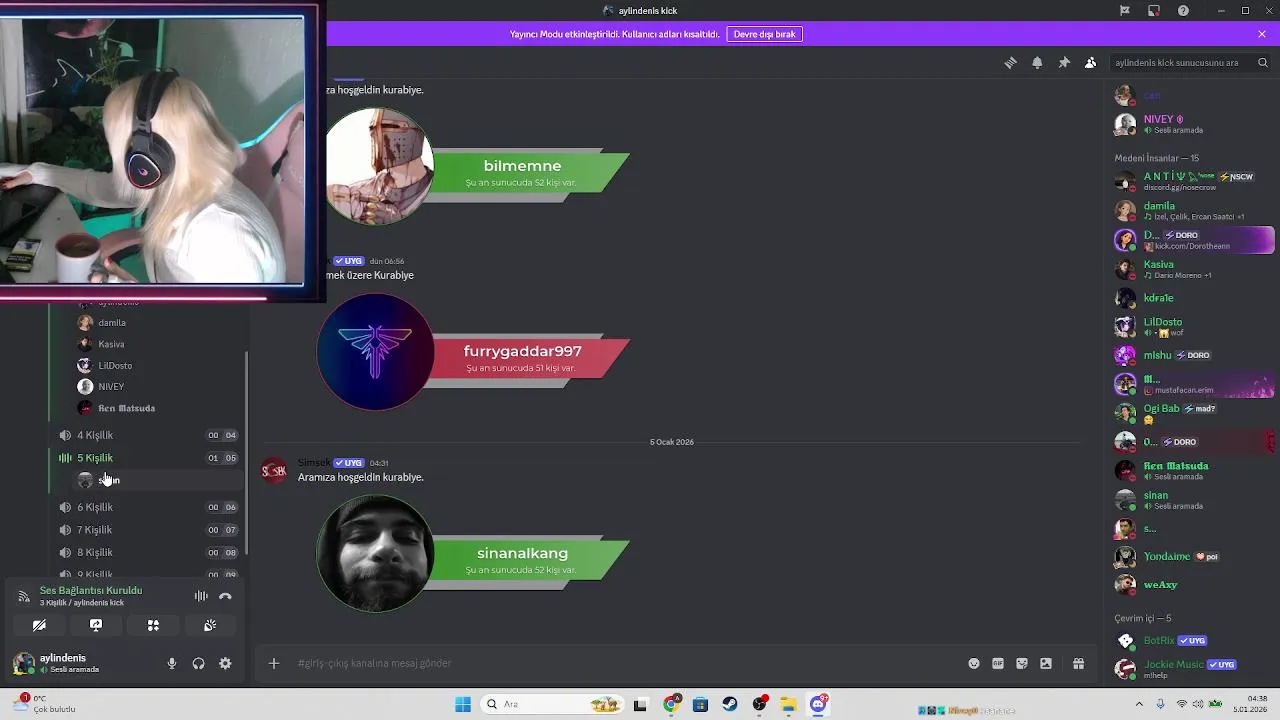Open damila in the member list
1280x720 pixels.
click(x=1193, y=211)
